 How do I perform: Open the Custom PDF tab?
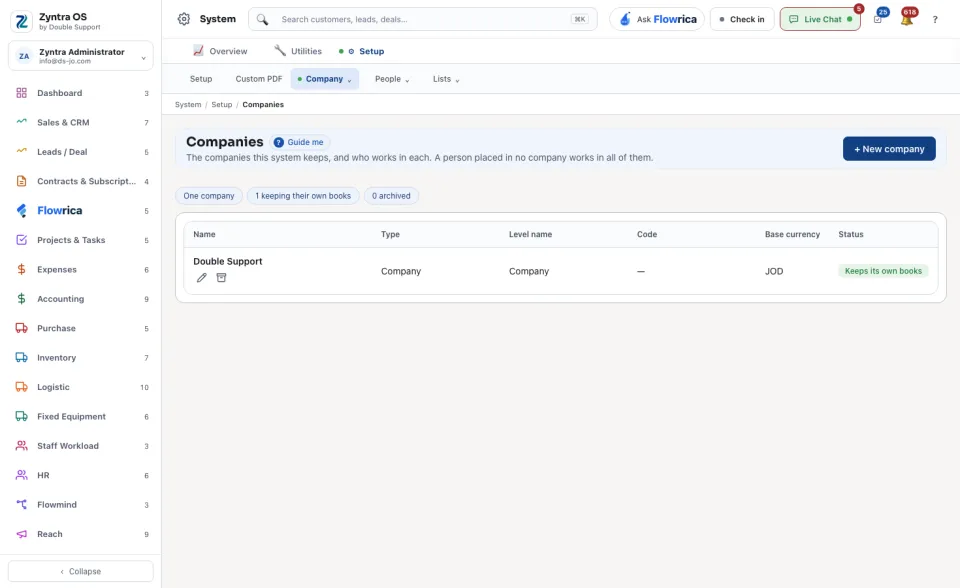tap(259, 79)
